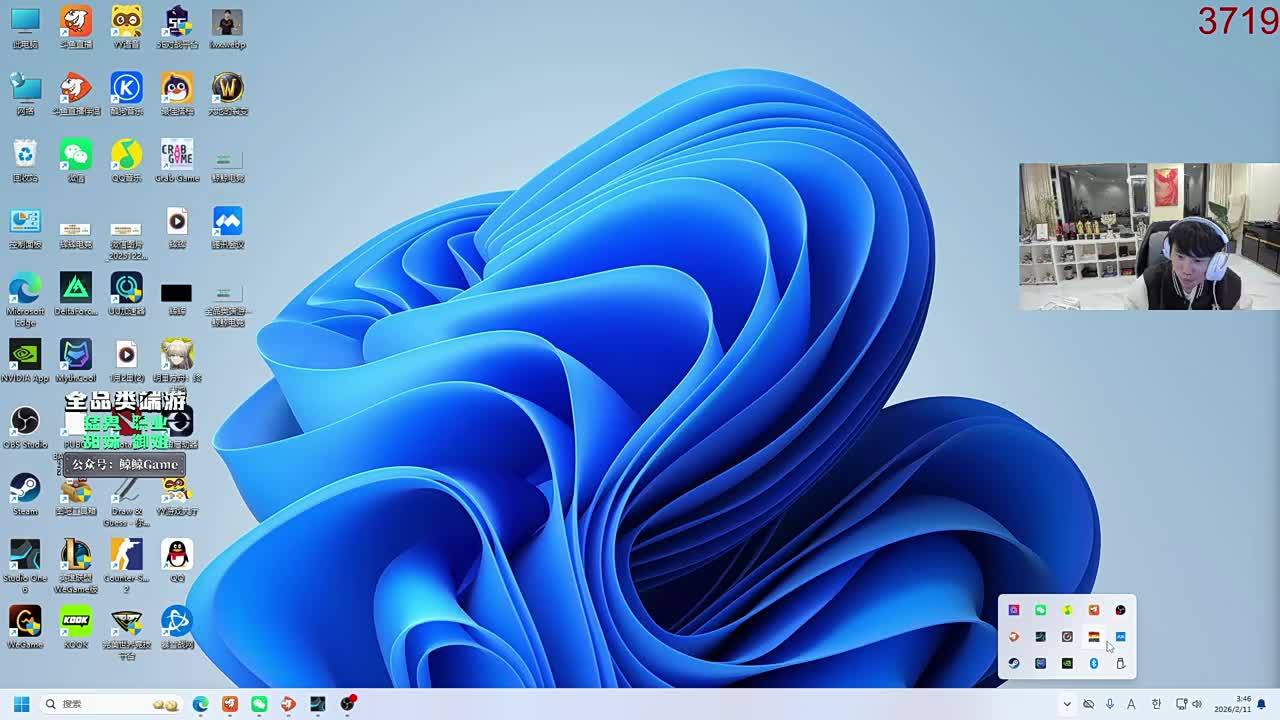Click the taskbar search box

click(x=110, y=704)
